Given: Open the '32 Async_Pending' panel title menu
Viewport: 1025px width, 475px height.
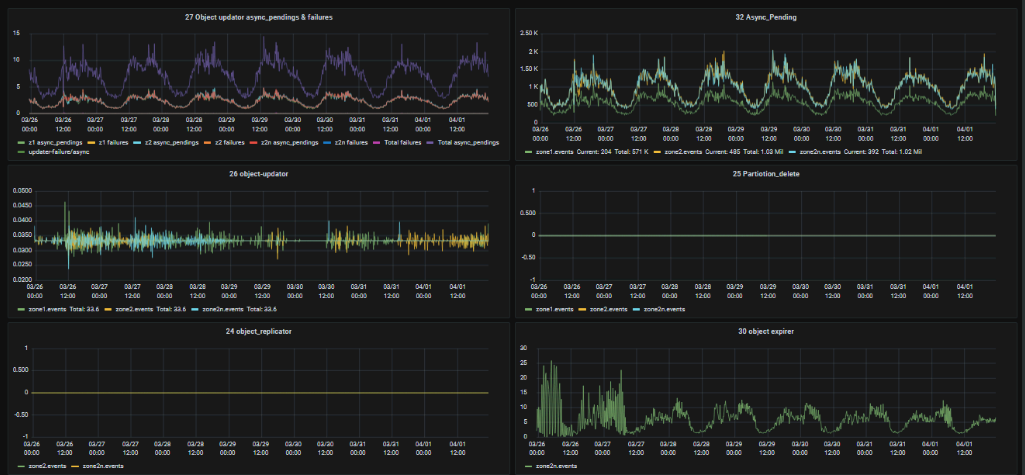Looking at the screenshot, I should pos(765,17).
